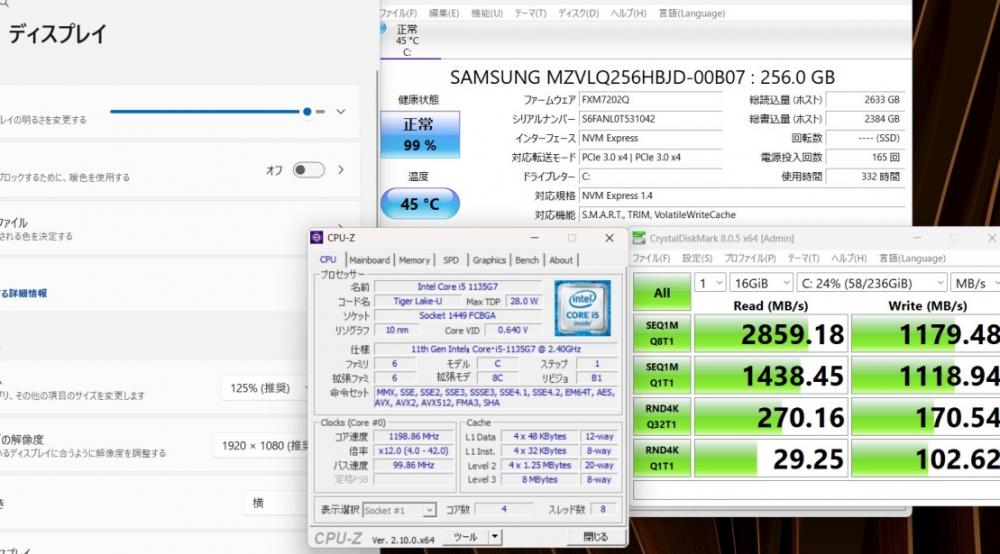The height and width of the screenshot is (554, 1000).
Task: Switch to the Mainboard tab in CPU-Z
Action: [x=369, y=260]
